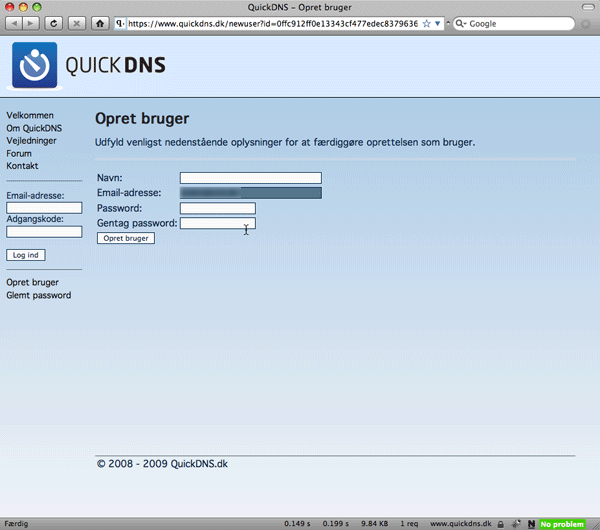Viewport: 600px width, 530px height.
Task: Reload the page with the refresh icon
Action: pos(54,24)
